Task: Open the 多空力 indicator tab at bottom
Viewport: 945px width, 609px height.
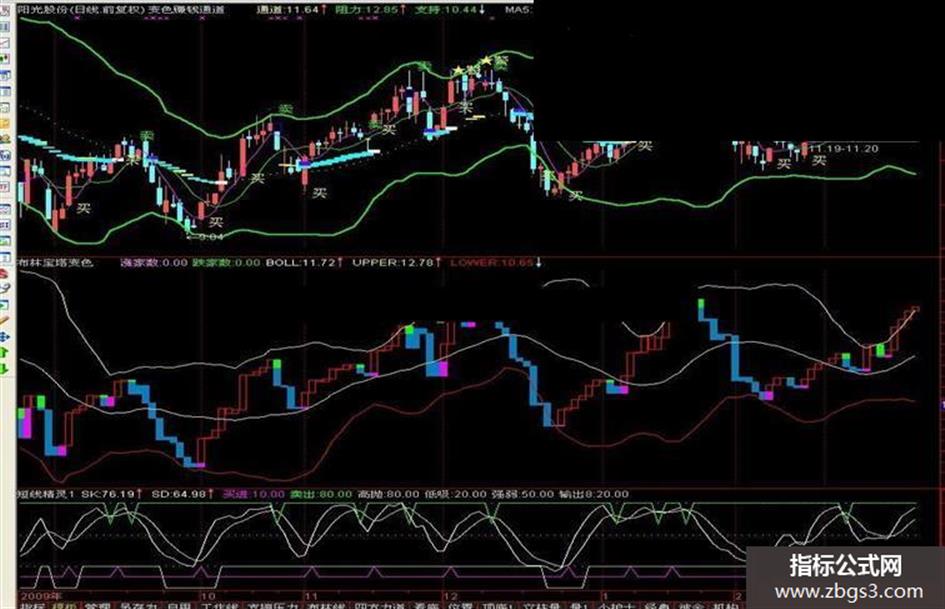Action: pos(139,605)
